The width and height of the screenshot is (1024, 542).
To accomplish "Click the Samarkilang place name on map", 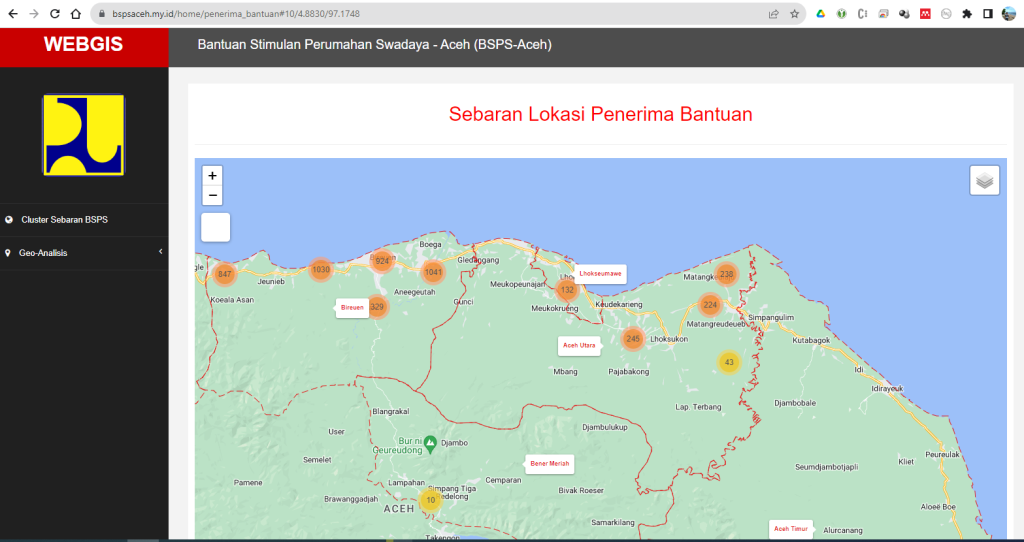I will pos(613,522).
